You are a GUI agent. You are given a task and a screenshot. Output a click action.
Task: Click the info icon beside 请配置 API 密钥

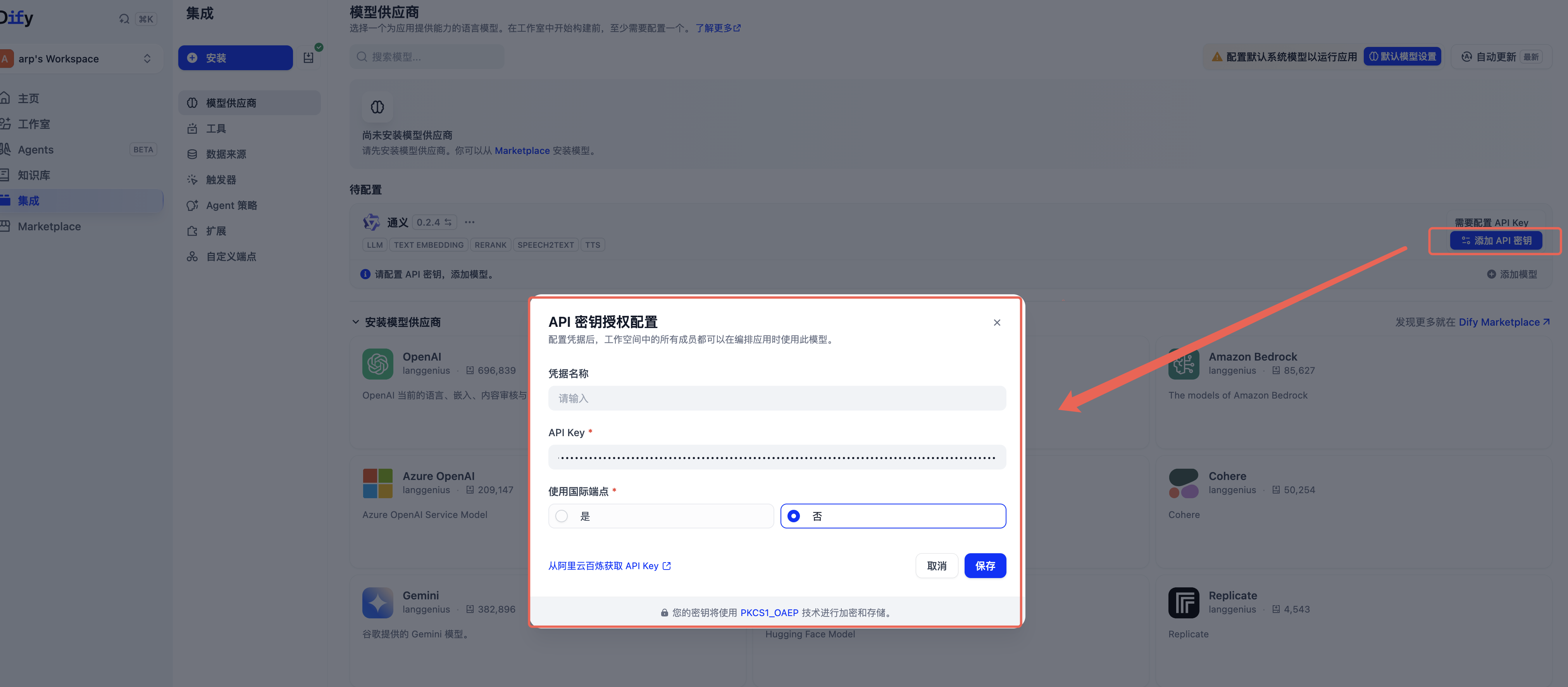365,274
